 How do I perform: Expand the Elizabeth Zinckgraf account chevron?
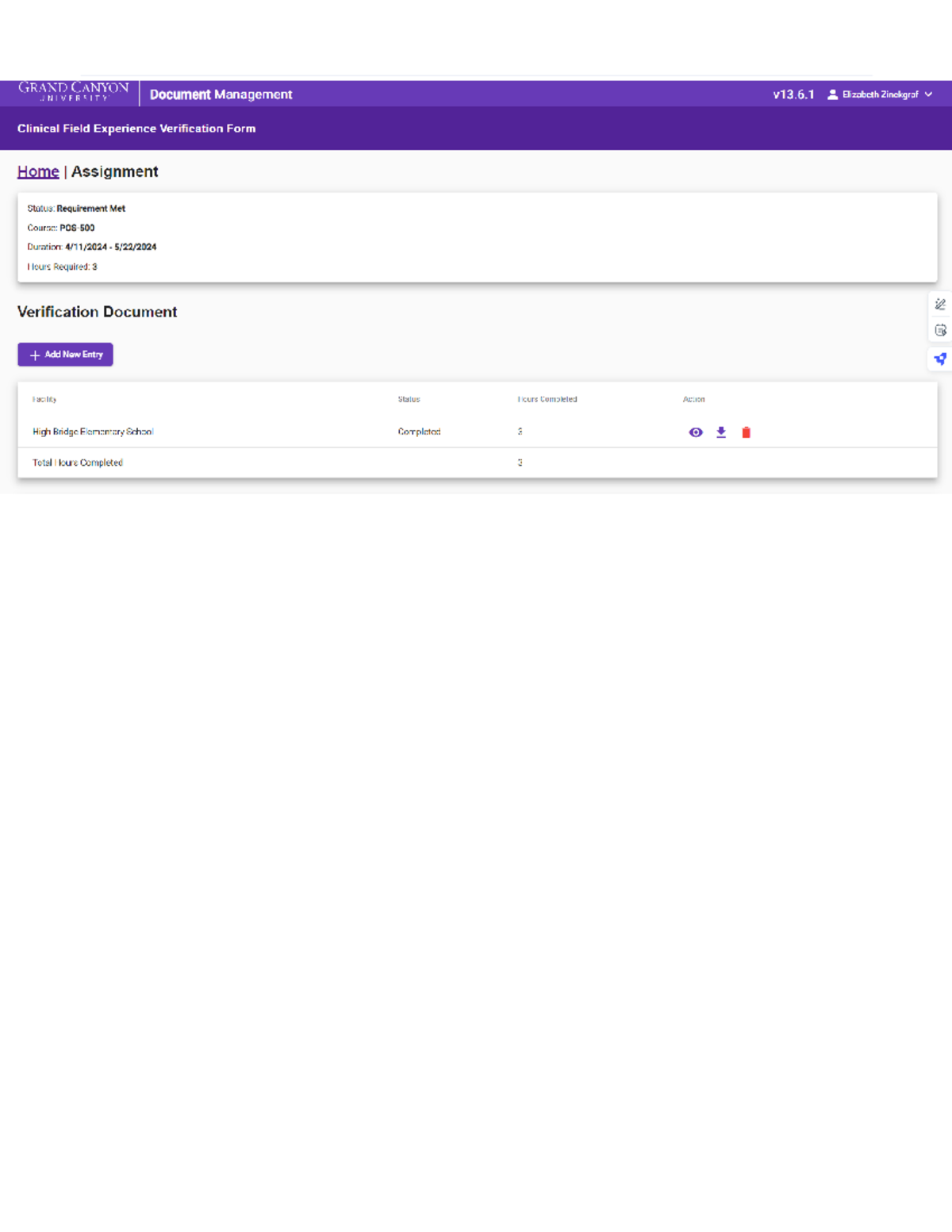click(x=928, y=94)
